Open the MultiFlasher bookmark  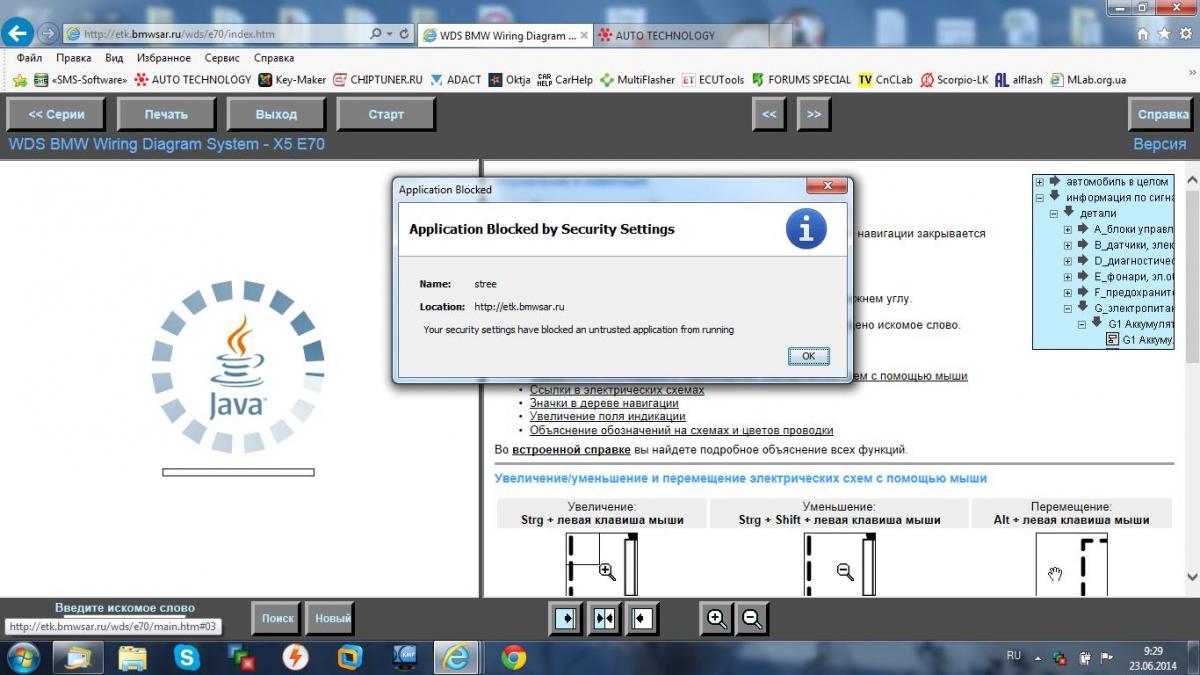pos(637,80)
